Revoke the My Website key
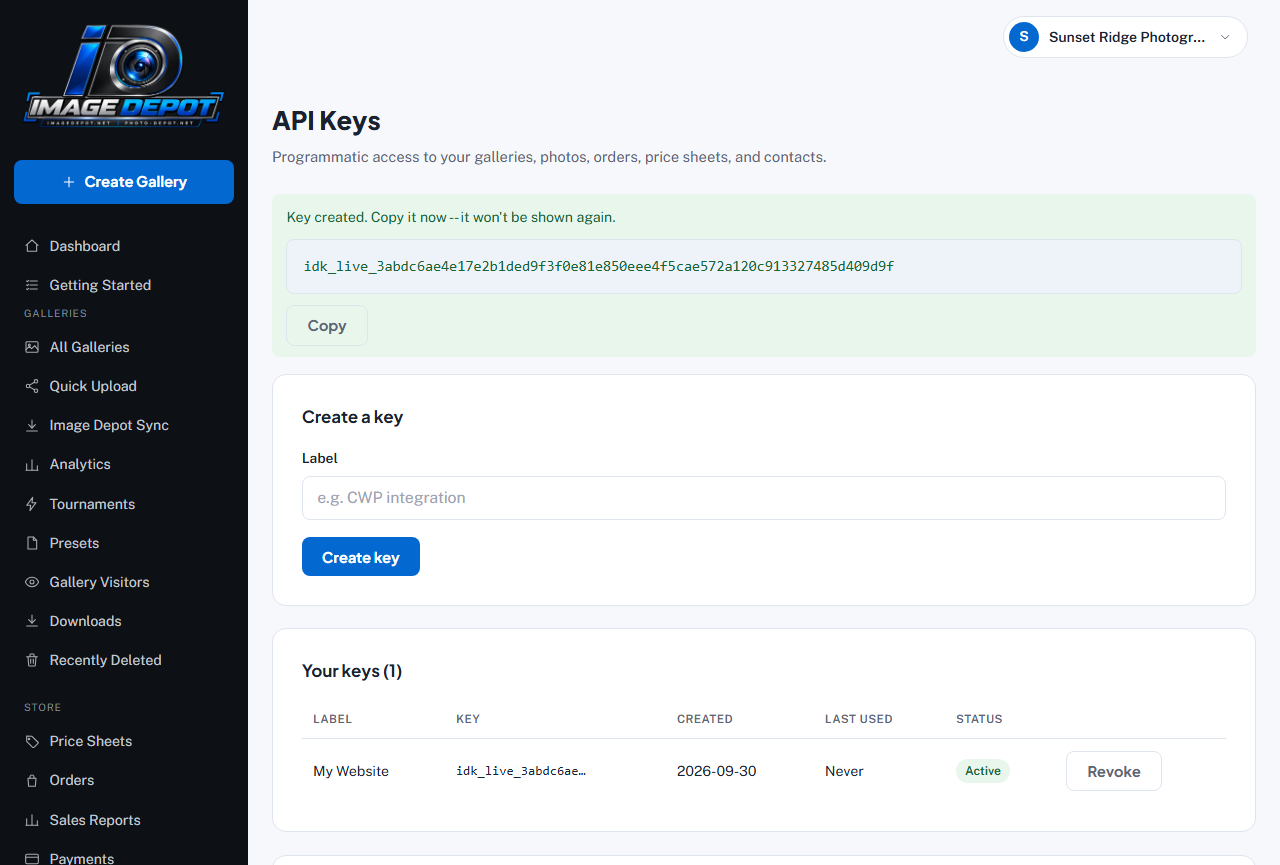Screen dimensions: 1280x865 [1114, 771]
